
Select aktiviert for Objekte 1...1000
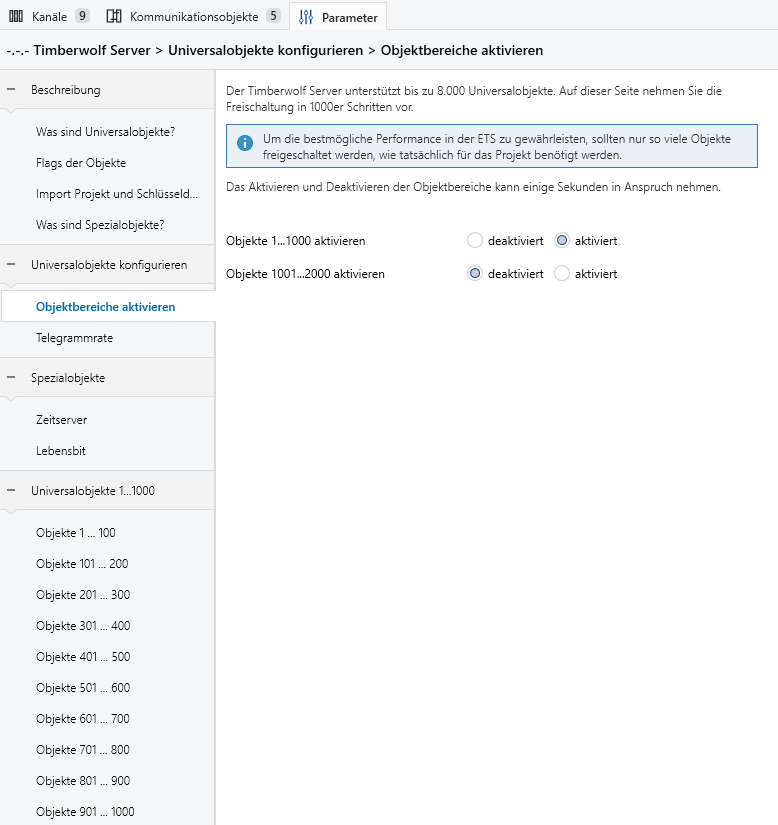click(562, 240)
